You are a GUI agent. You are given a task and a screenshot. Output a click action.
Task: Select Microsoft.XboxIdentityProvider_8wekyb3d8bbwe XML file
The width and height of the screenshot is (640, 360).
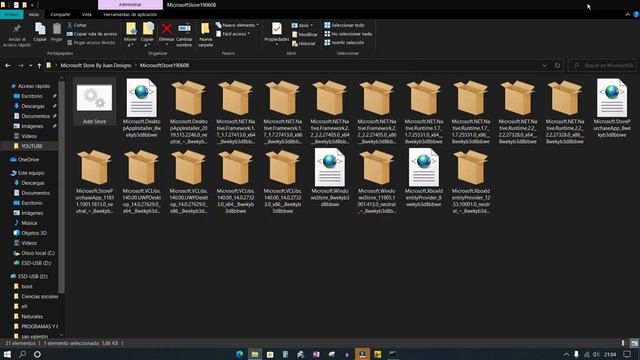(x=424, y=177)
